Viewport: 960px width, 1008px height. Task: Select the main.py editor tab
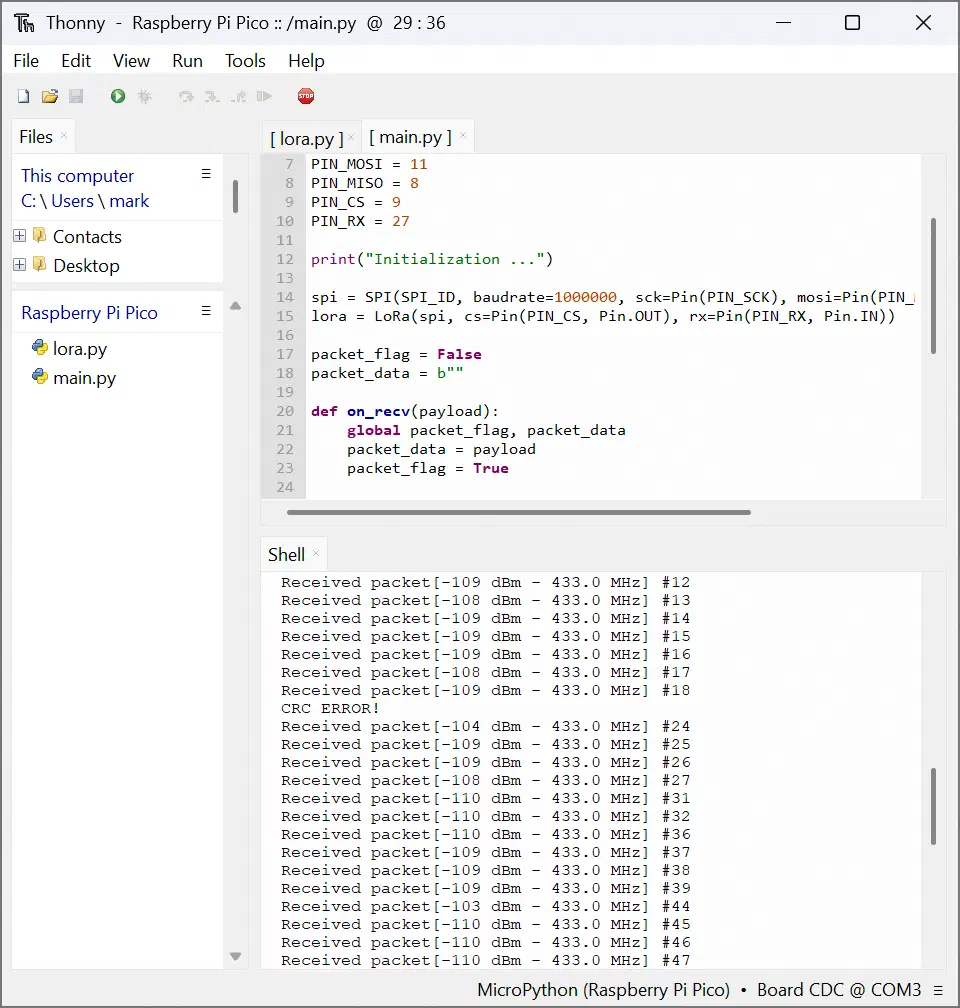pyautogui.click(x=410, y=137)
